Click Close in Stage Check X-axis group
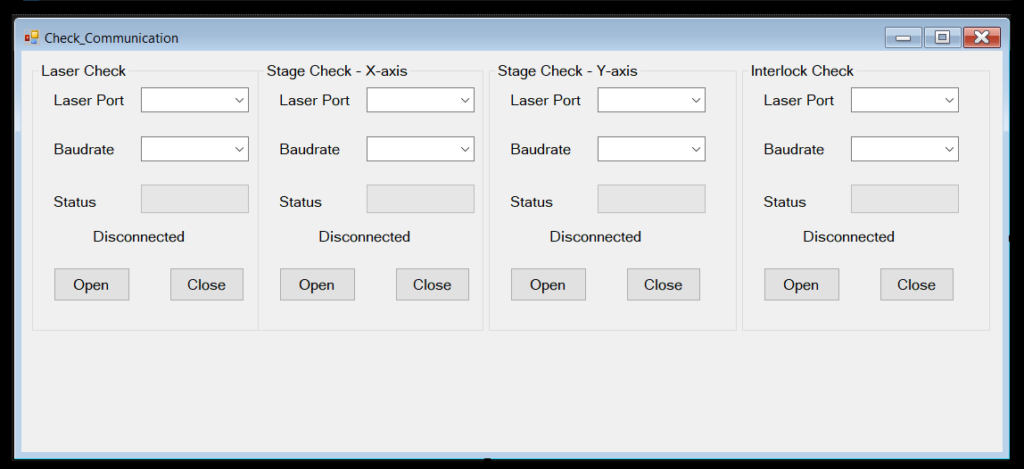Image resolution: width=1024 pixels, height=469 pixels. click(x=432, y=285)
